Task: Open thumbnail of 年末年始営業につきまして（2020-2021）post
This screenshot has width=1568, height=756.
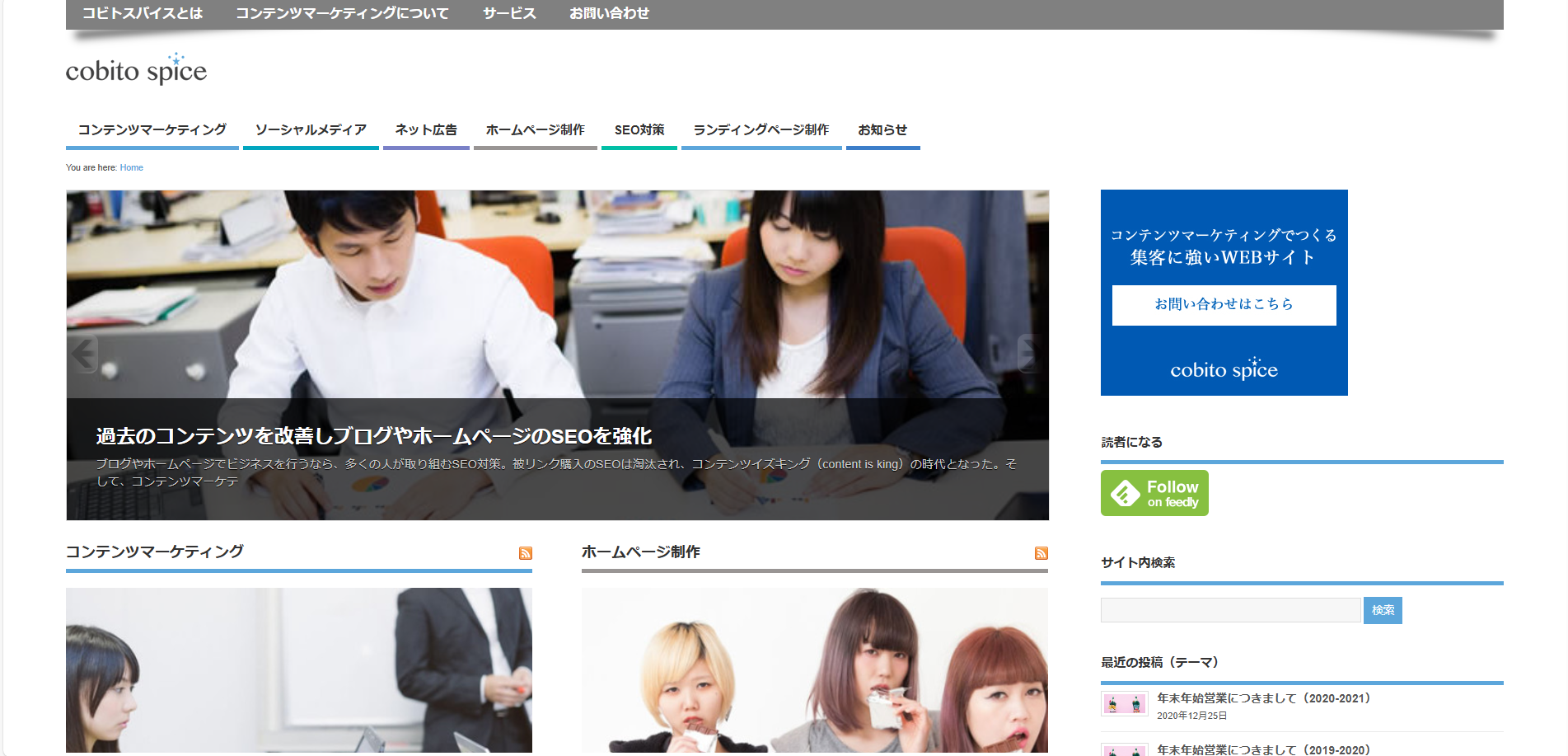Action: [1125, 703]
